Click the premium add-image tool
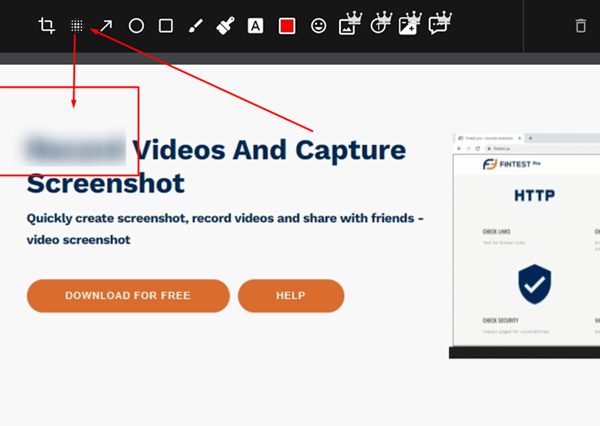 [408, 26]
